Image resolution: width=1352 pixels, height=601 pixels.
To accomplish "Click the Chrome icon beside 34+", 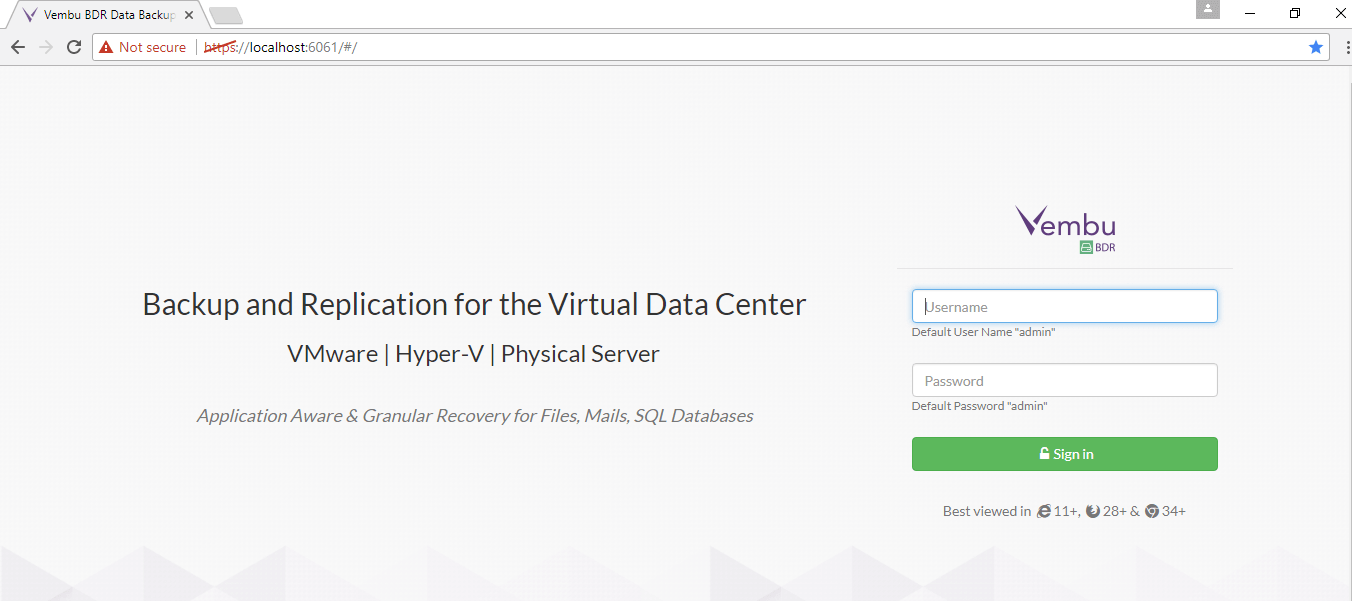I will [1152, 511].
